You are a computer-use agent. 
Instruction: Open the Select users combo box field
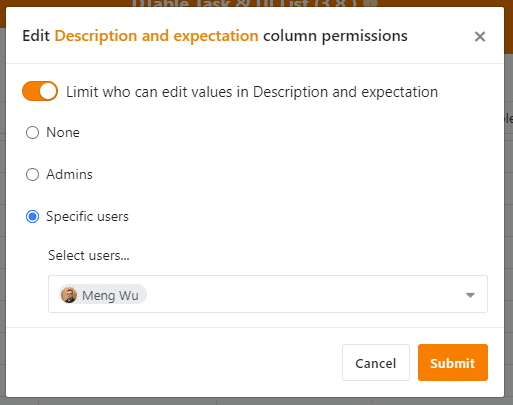(268, 294)
